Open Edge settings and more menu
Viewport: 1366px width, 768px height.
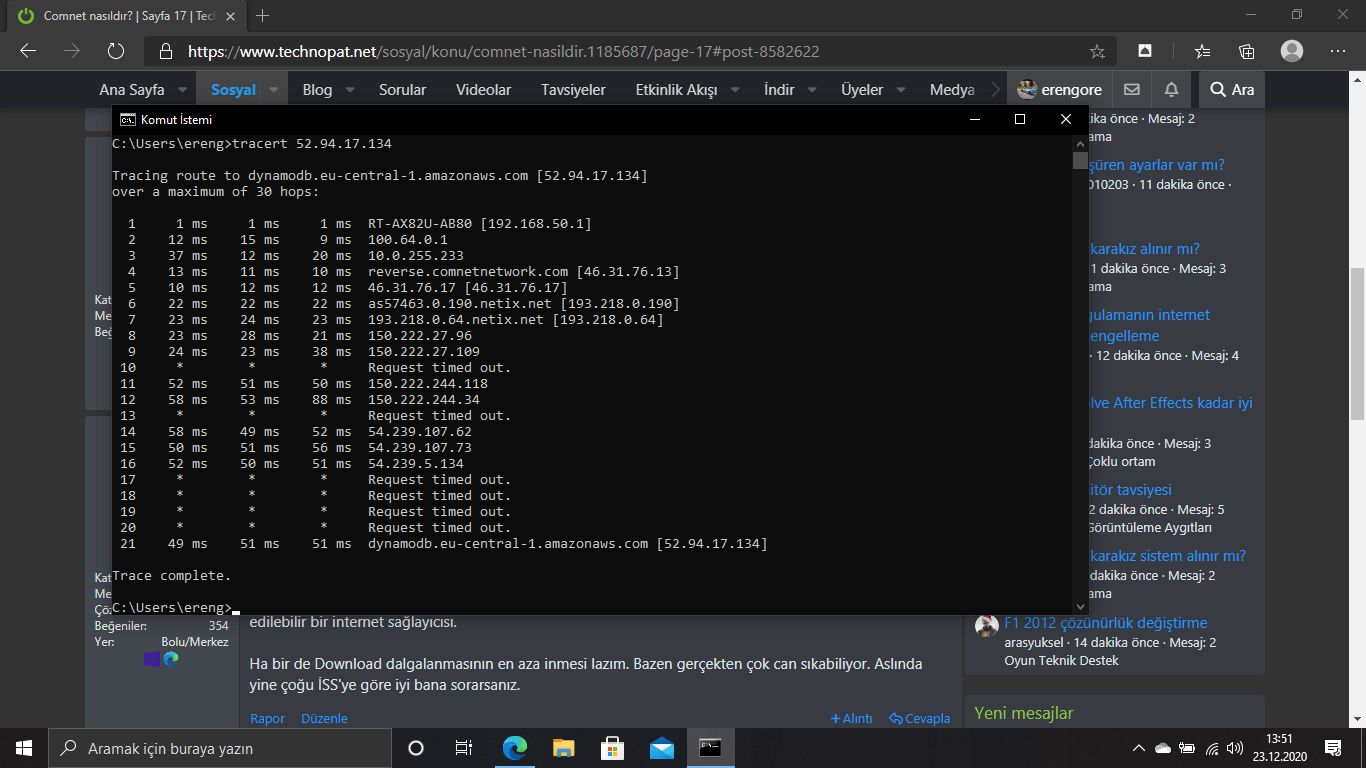[x=1338, y=51]
